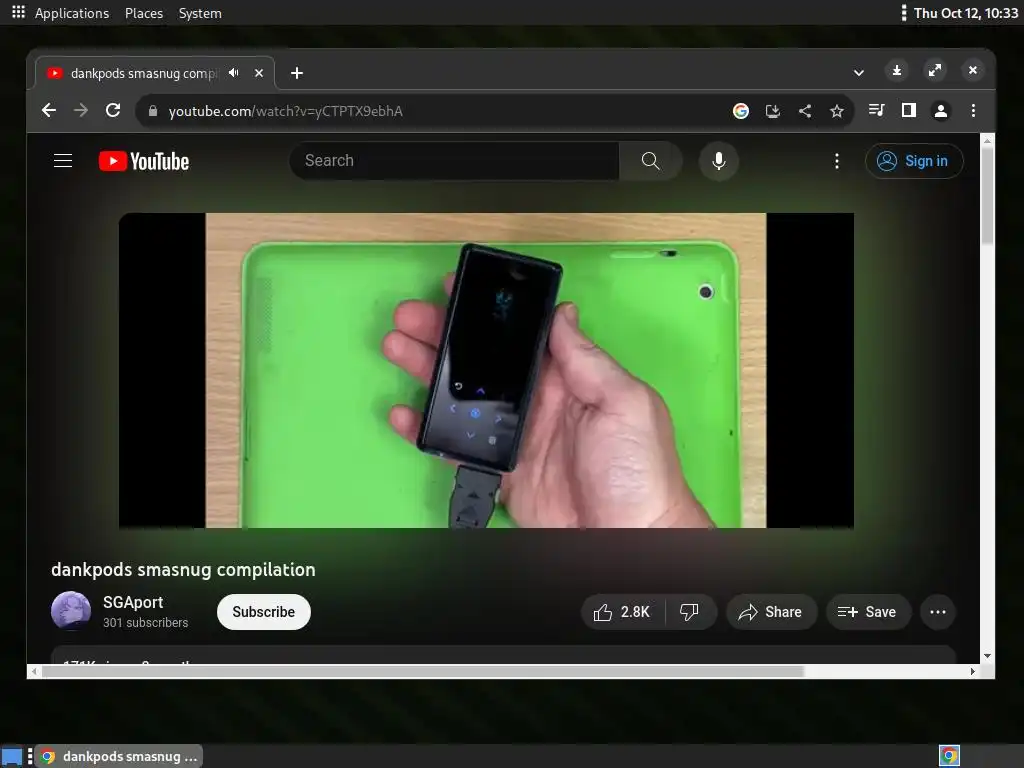Dislike the video with thumbs down
The image size is (1024, 768).
tap(690, 612)
